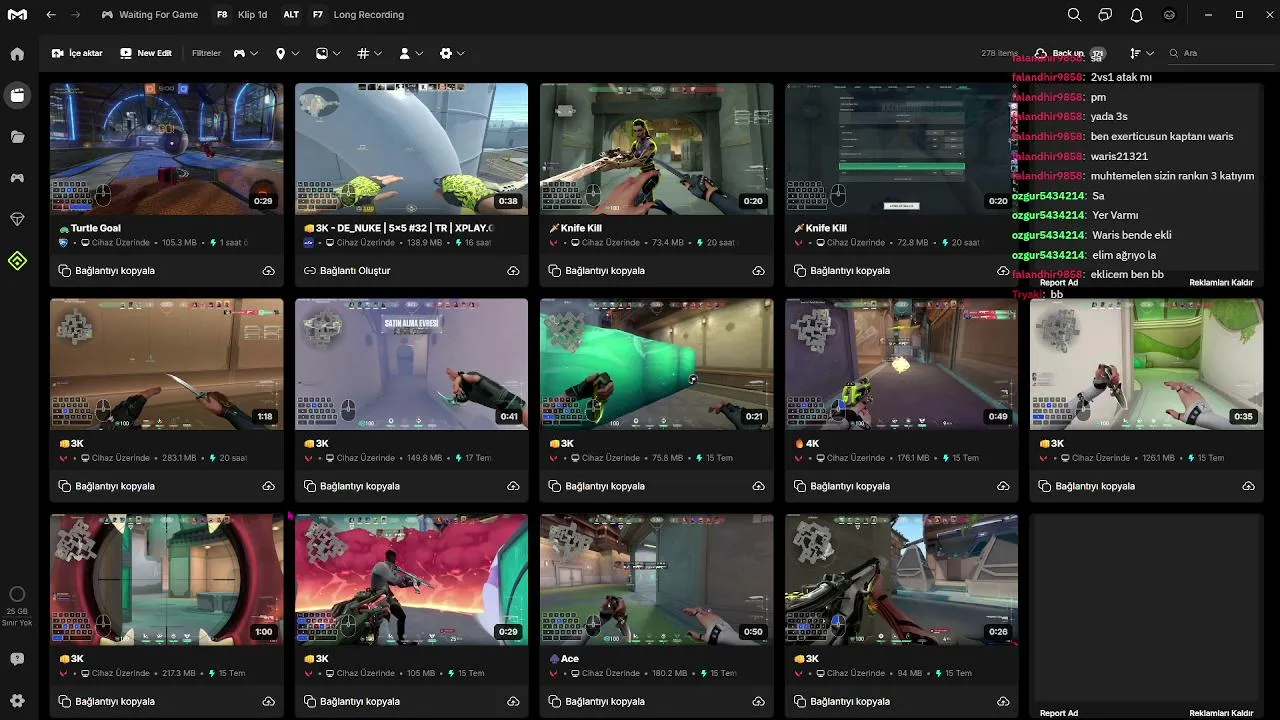Open the profile avatar menu

(x=1169, y=15)
